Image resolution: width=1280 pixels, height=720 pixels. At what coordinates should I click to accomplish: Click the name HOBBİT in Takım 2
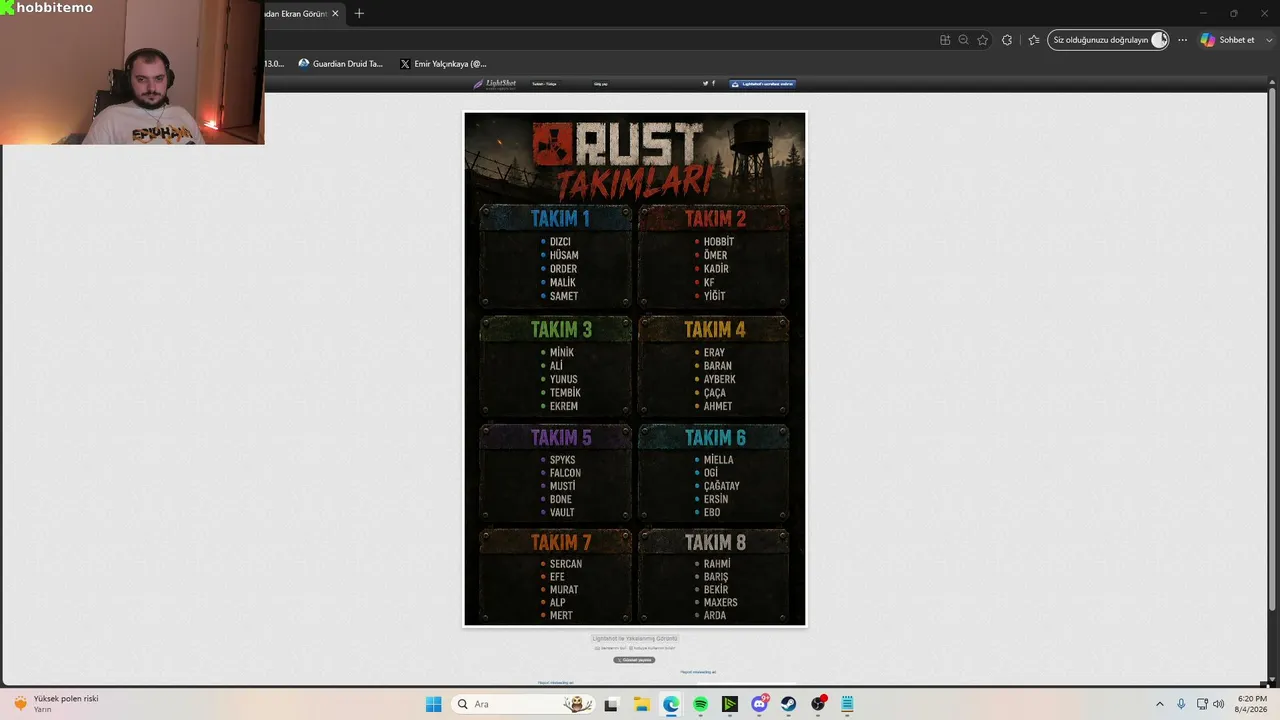click(x=719, y=242)
